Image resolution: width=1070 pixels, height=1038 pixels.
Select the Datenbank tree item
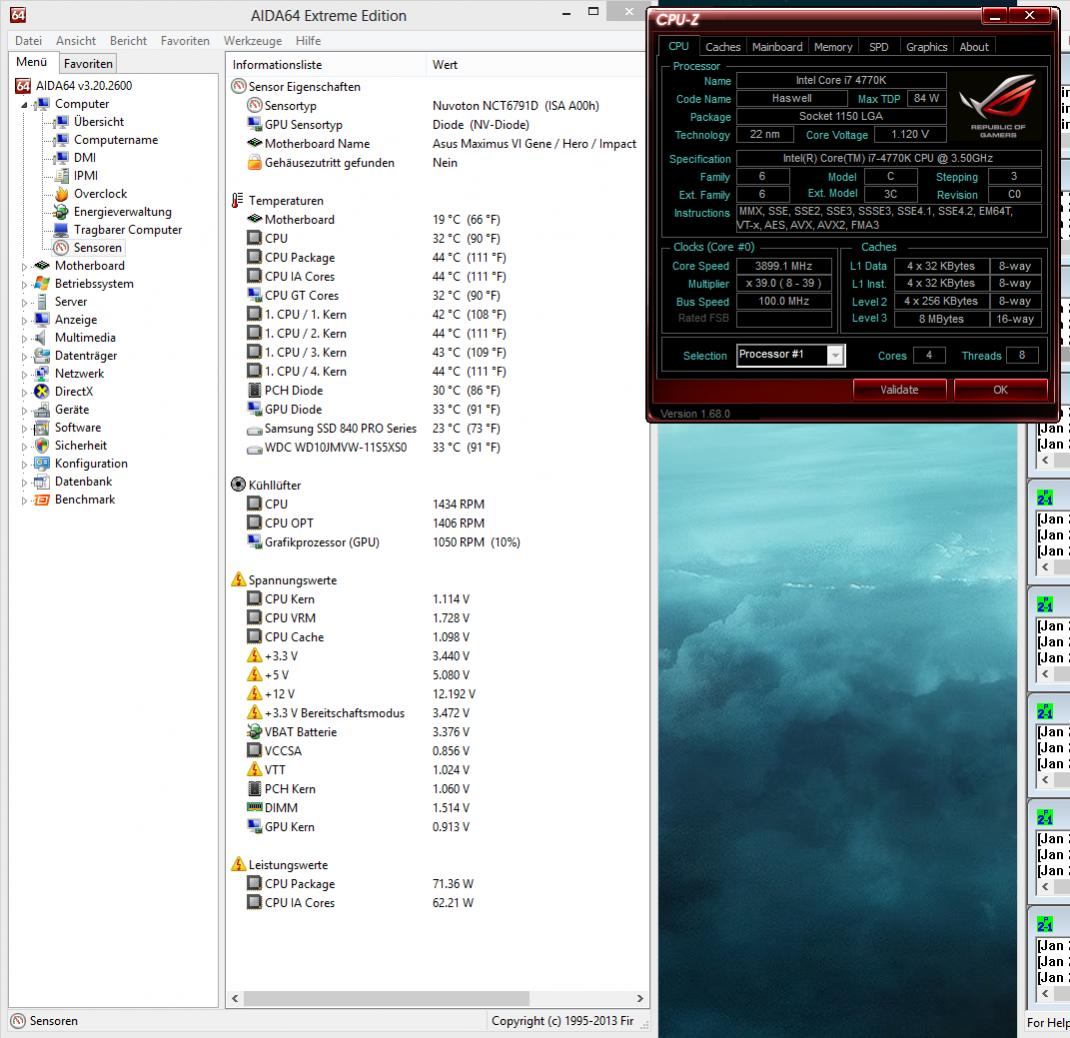[83, 482]
